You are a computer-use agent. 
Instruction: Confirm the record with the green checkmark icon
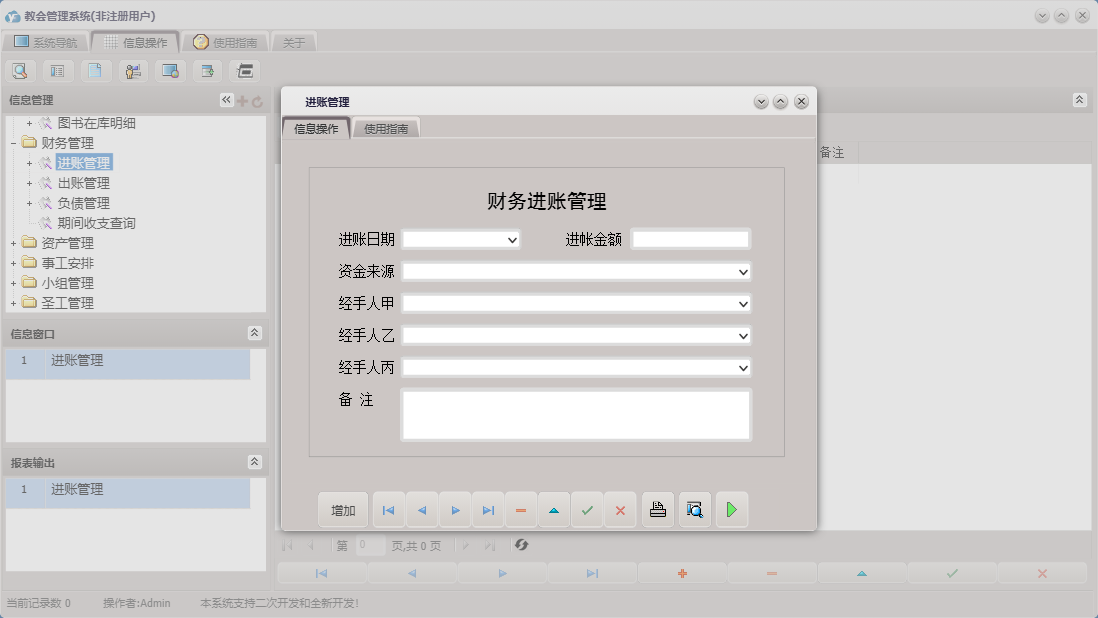coord(588,509)
